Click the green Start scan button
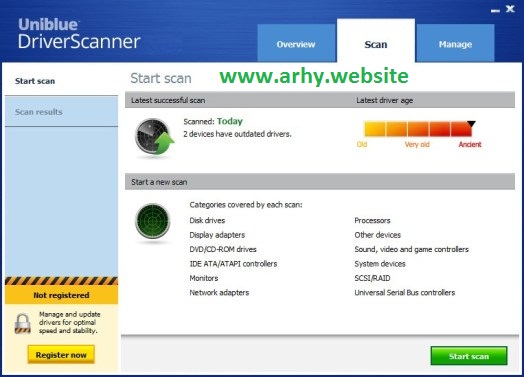The height and width of the screenshot is (377, 524). coord(469,356)
